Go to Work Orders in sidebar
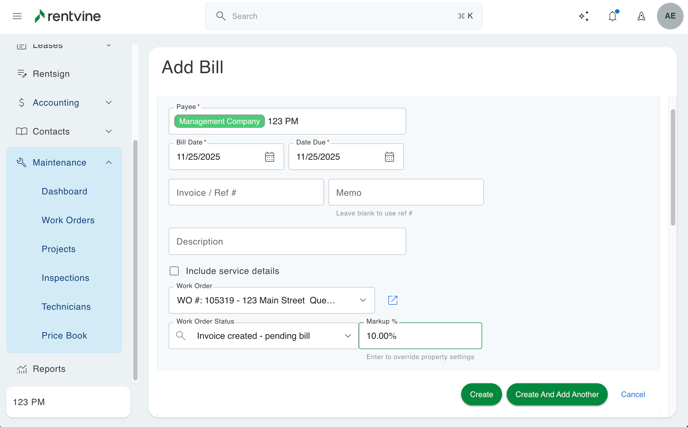 [68, 220]
